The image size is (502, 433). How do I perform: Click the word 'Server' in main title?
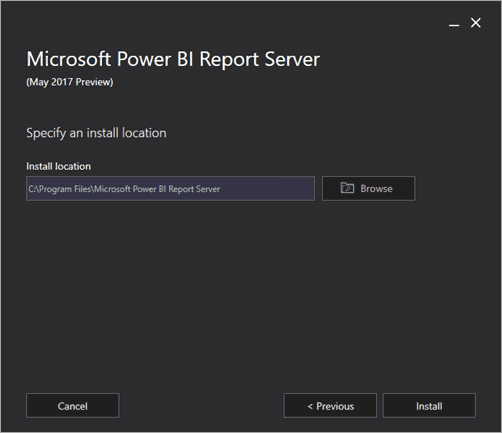click(292, 59)
